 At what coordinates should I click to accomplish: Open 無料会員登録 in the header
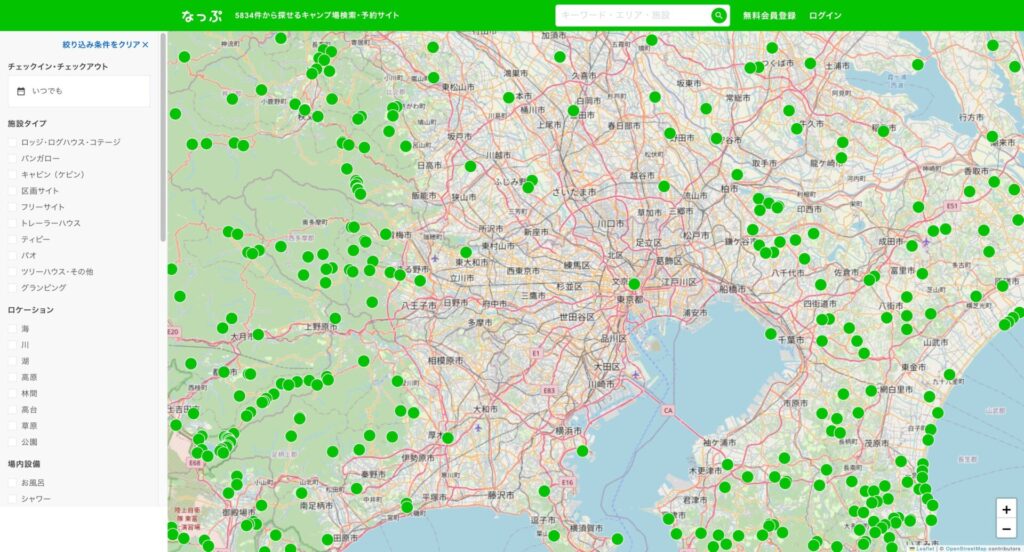(x=769, y=16)
